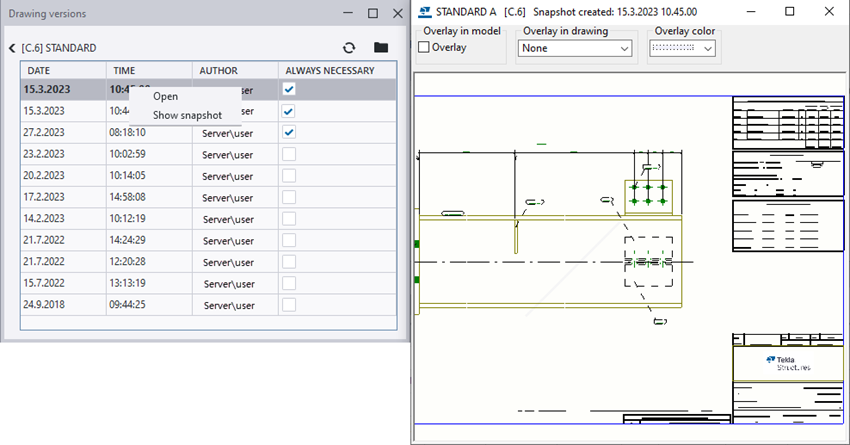850x445 pixels.
Task: Choose Show snapshot in the context menu
Action: click(187, 115)
